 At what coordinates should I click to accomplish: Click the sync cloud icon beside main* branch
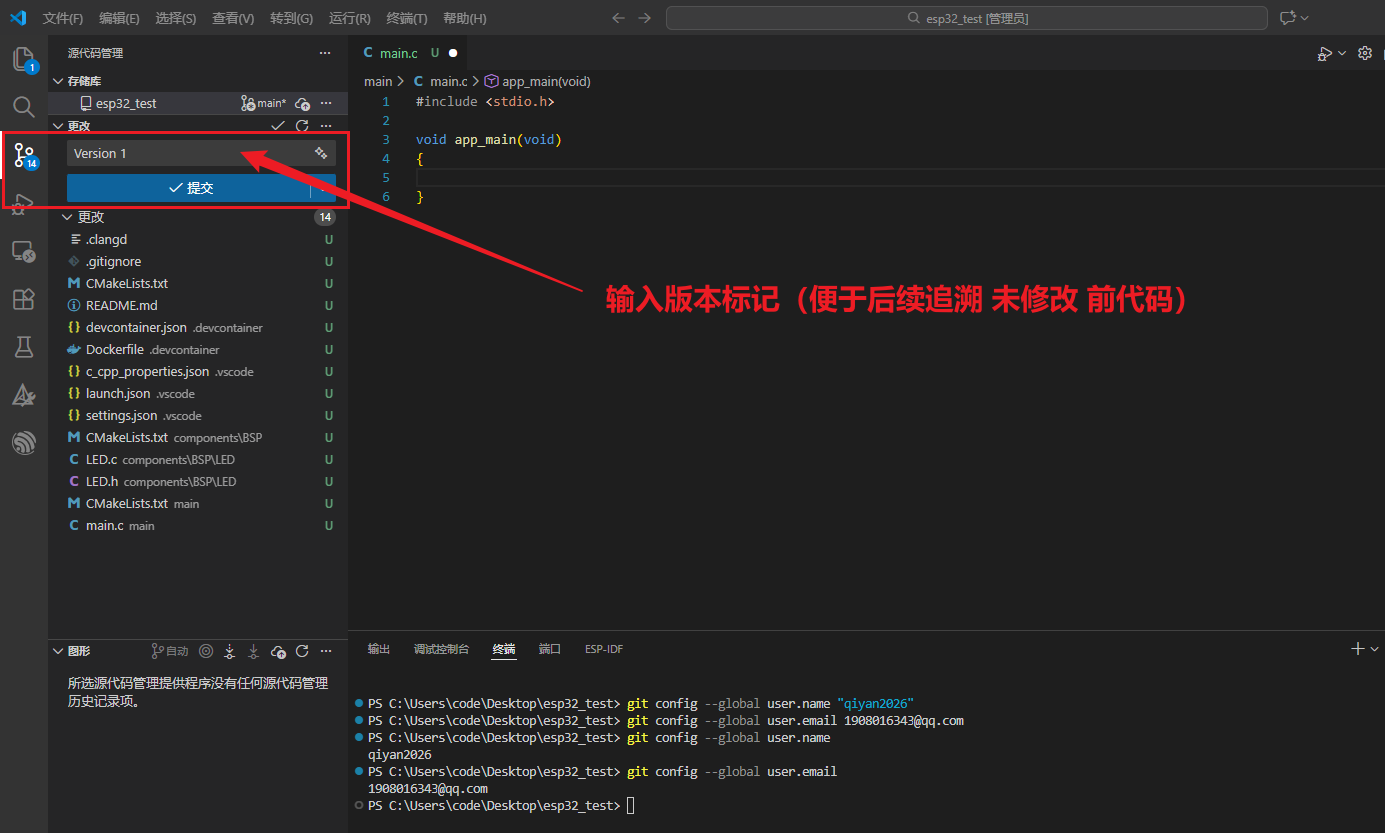pyautogui.click(x=303, y=103)
